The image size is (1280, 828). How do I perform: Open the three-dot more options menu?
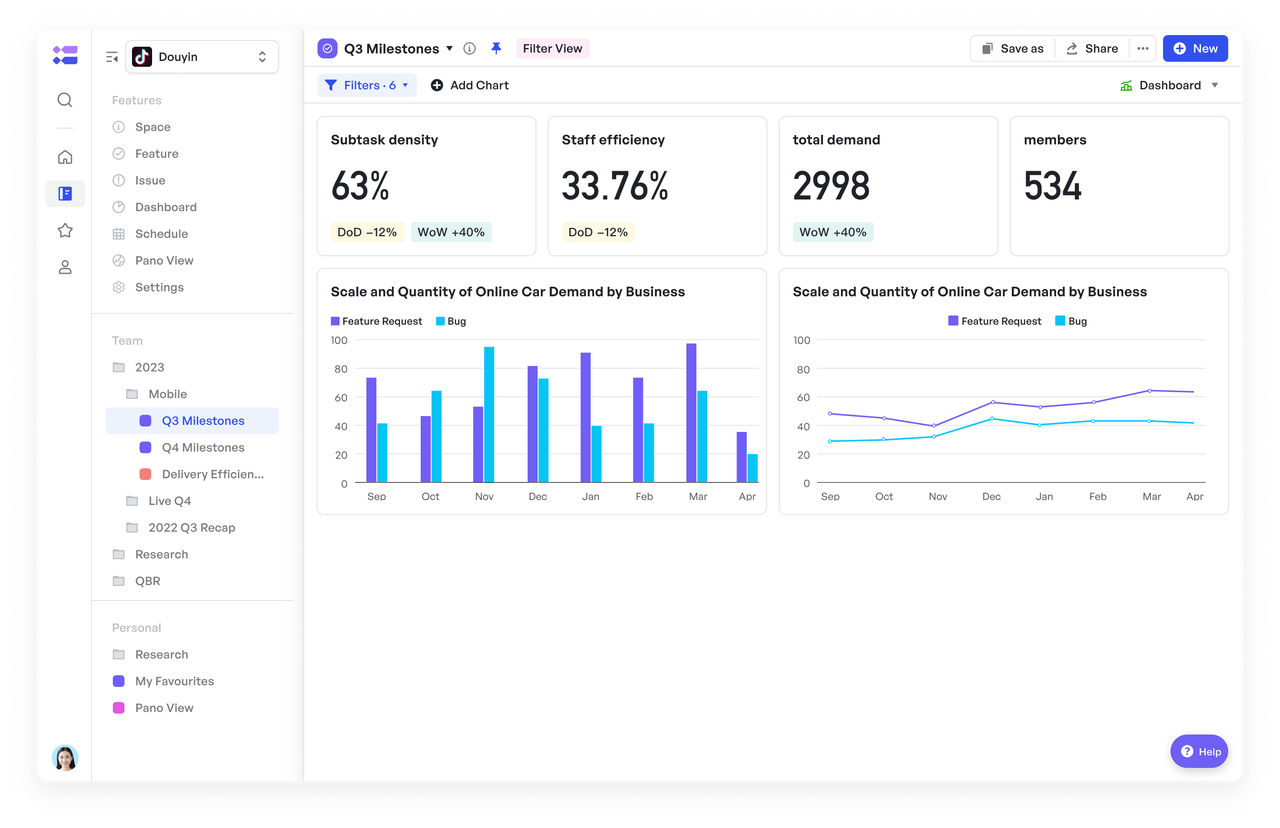click(x=1143, y=49)
